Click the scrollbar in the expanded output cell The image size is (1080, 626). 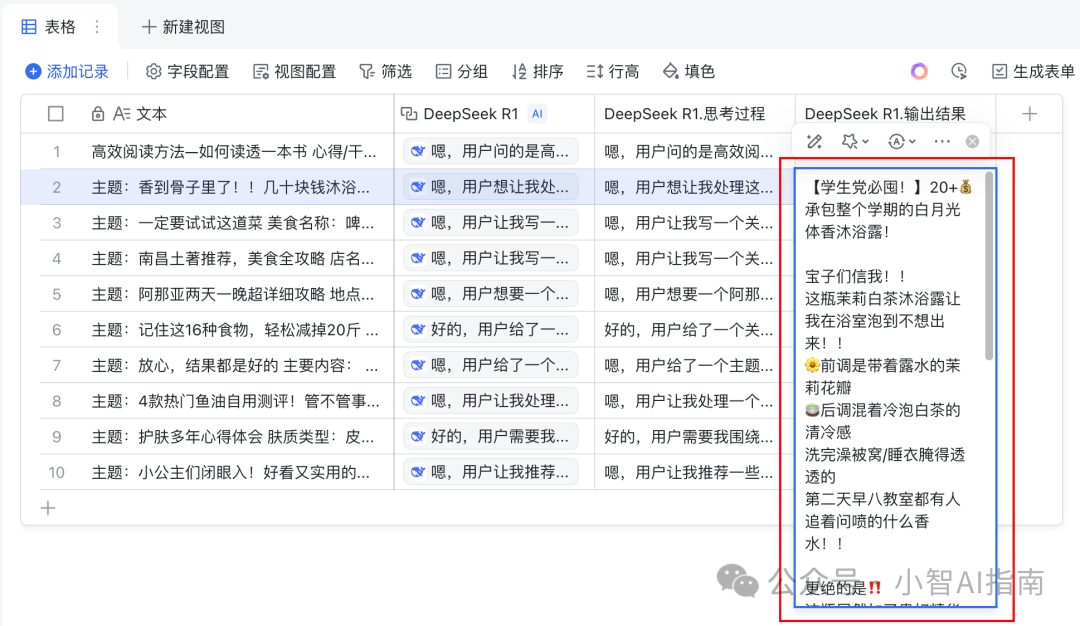989,266
